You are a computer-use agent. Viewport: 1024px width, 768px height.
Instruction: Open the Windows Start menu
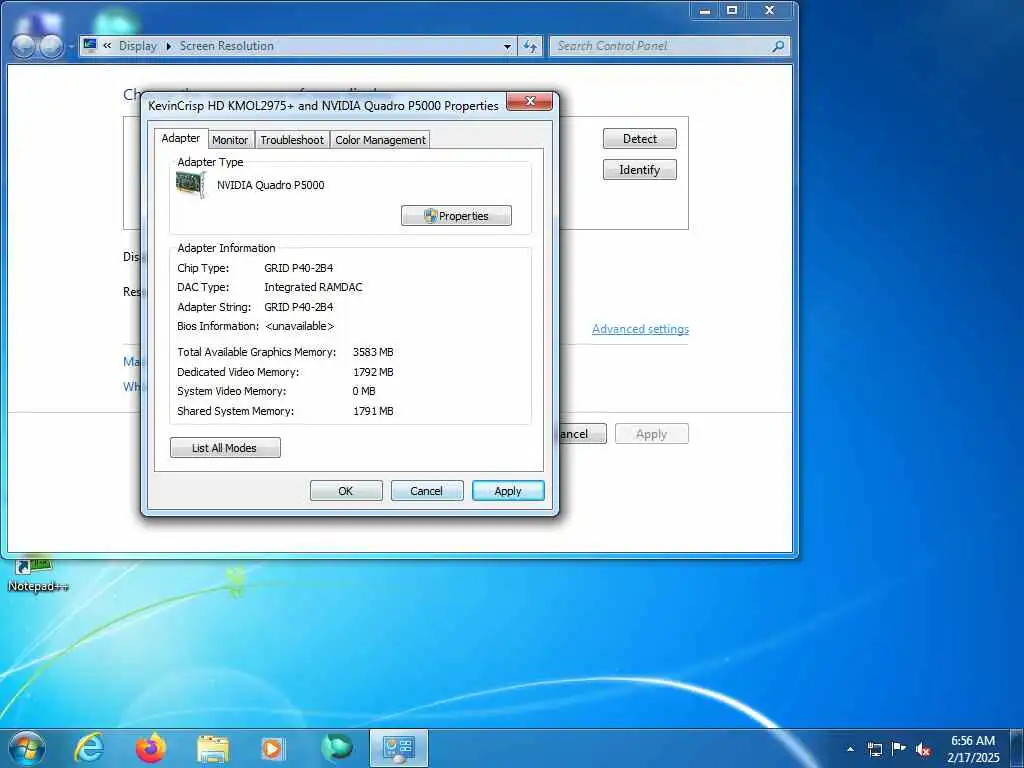(26, 748)
